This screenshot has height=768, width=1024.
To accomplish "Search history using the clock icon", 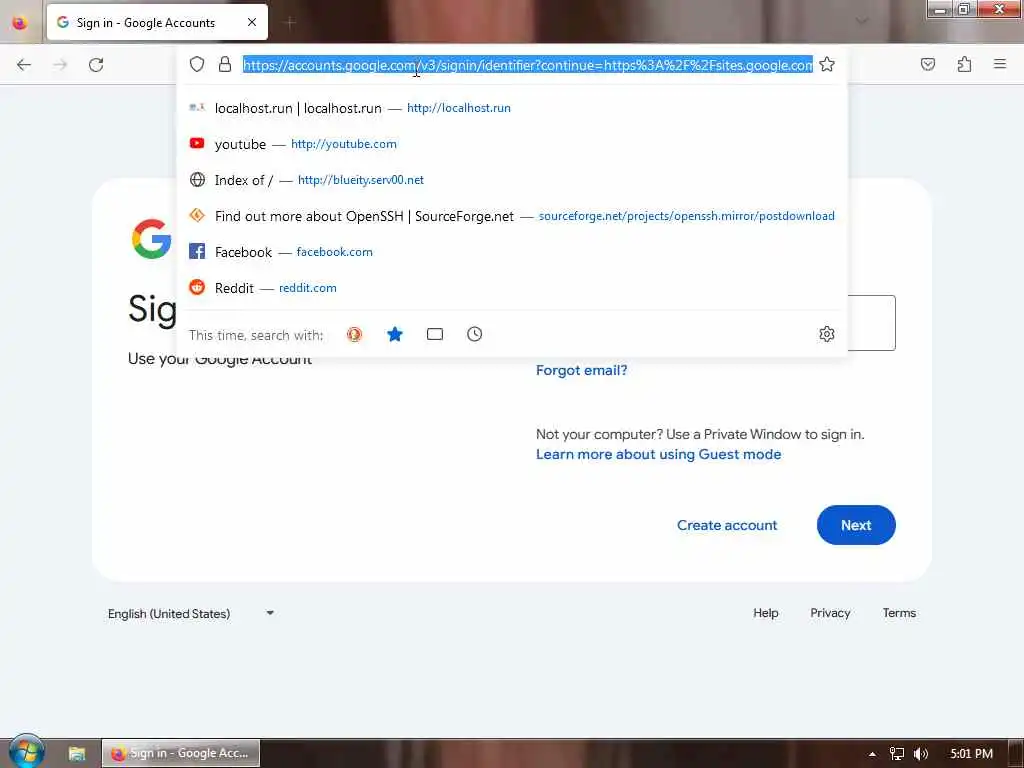I will (475, 334).
